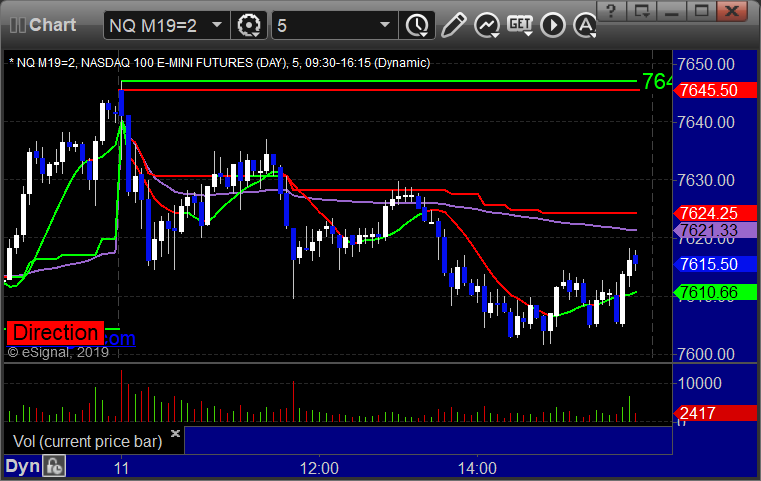
Task: Open the alerts 'A' icon
Action: (585, 25)
